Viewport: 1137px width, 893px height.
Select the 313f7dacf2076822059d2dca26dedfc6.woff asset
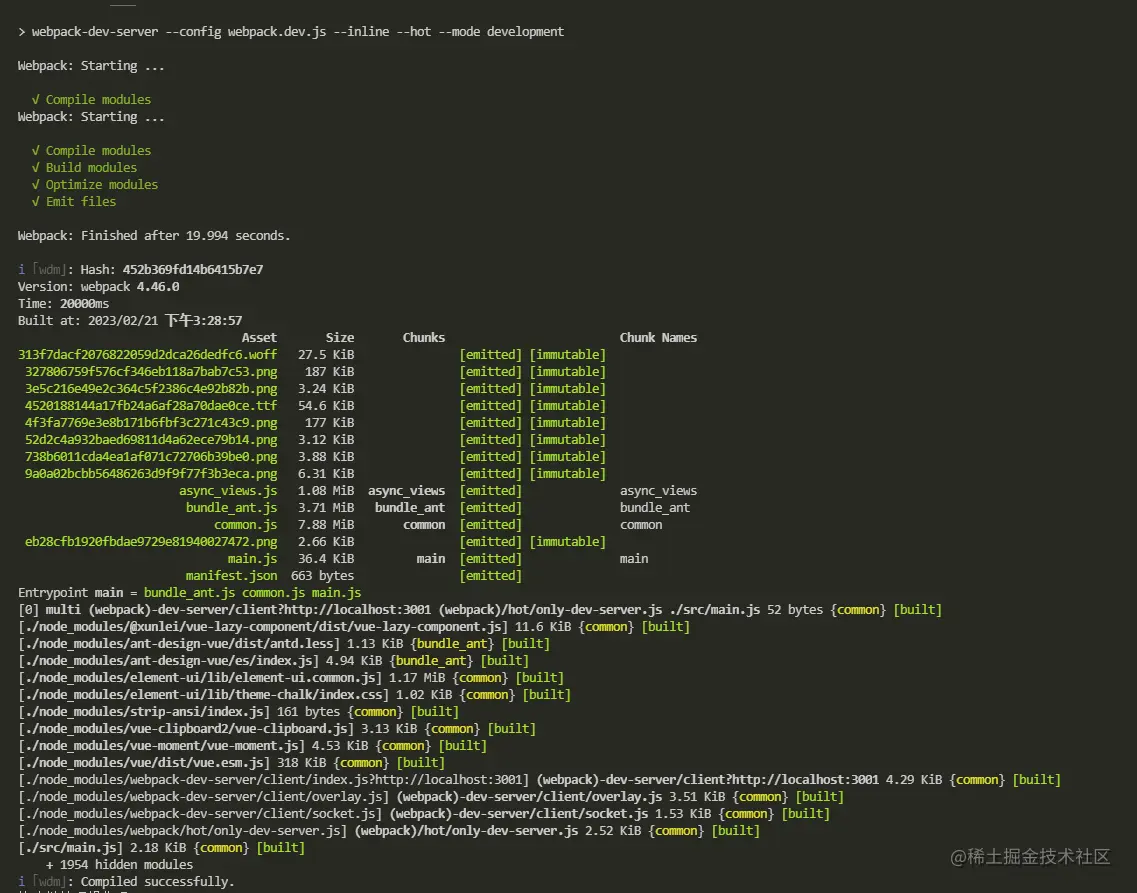[147, 354]
